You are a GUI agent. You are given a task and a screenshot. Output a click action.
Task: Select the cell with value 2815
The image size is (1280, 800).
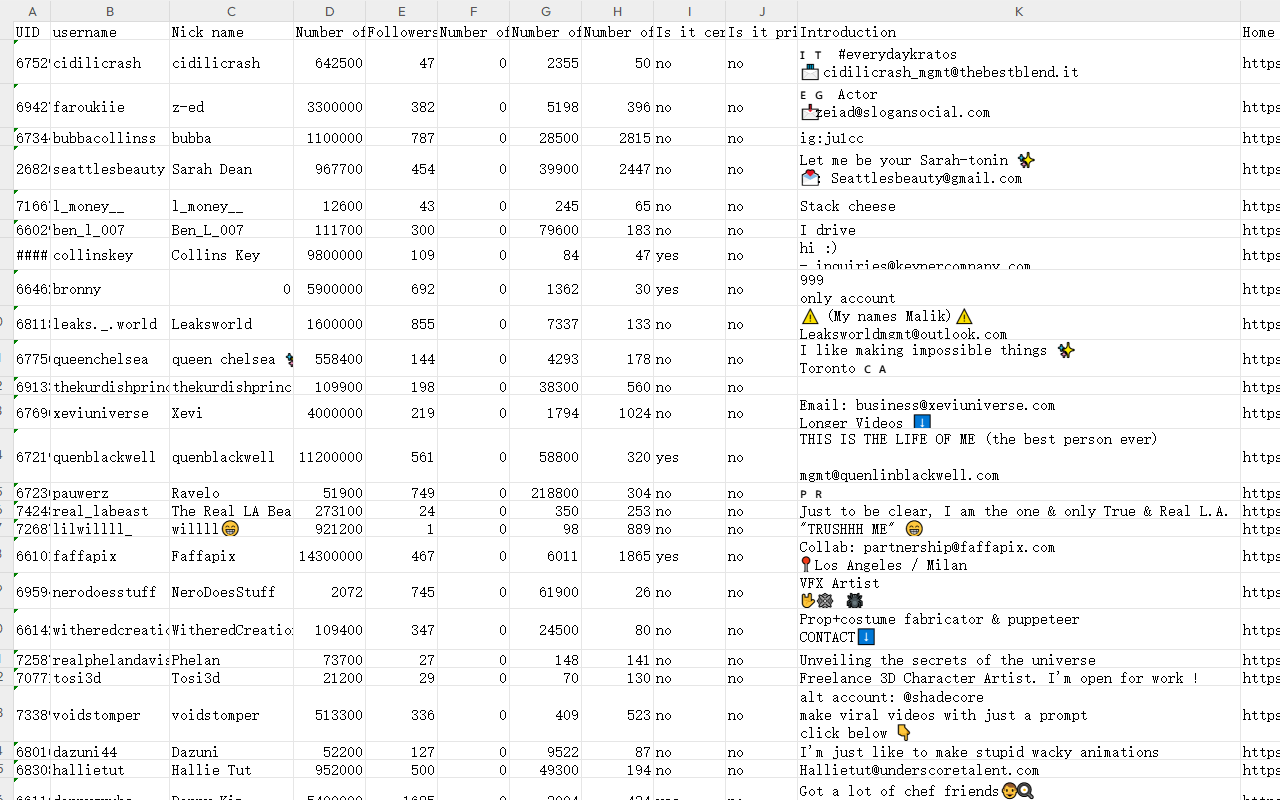point(617,138)
